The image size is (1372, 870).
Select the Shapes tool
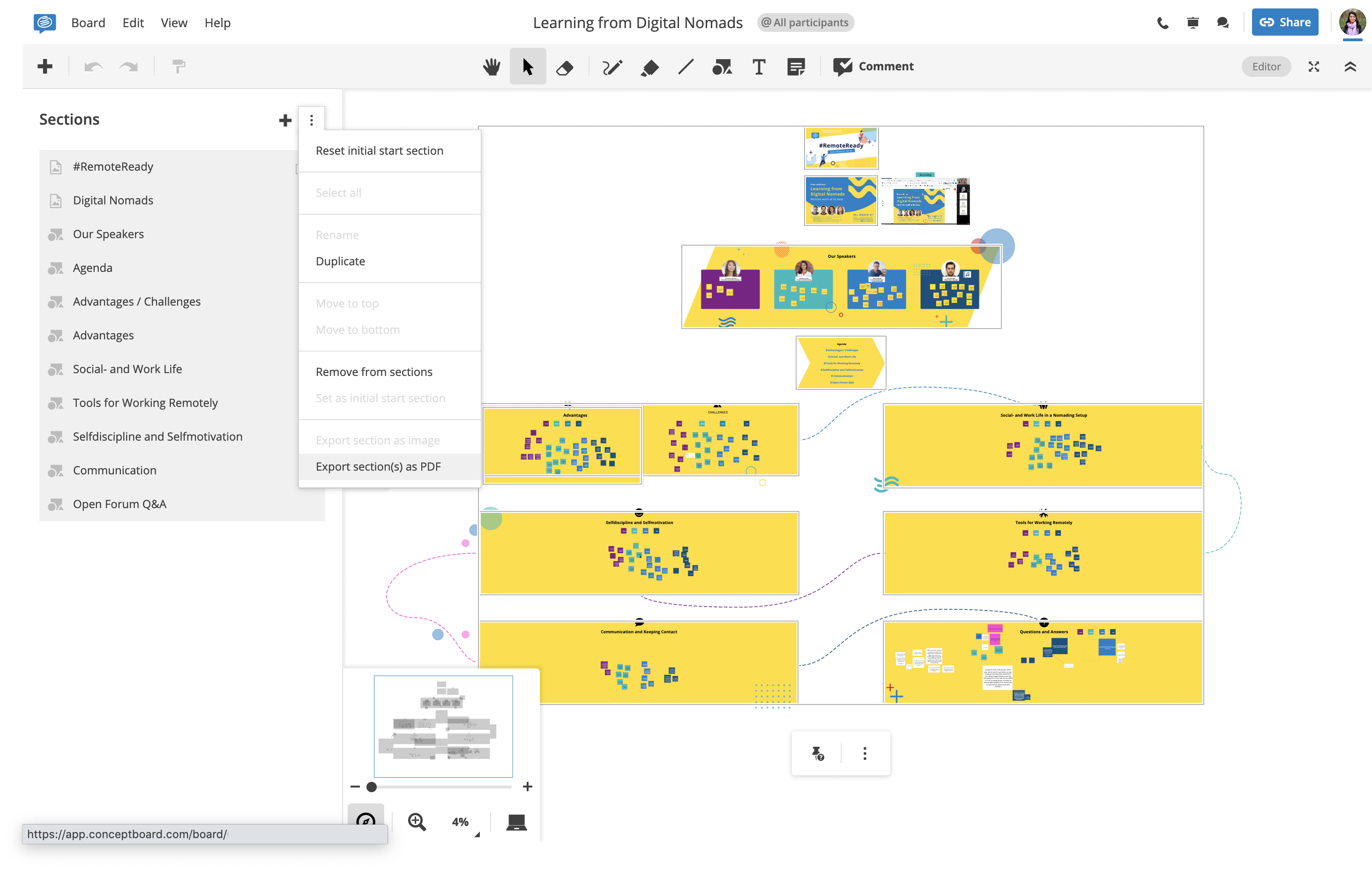pos(722,67)
